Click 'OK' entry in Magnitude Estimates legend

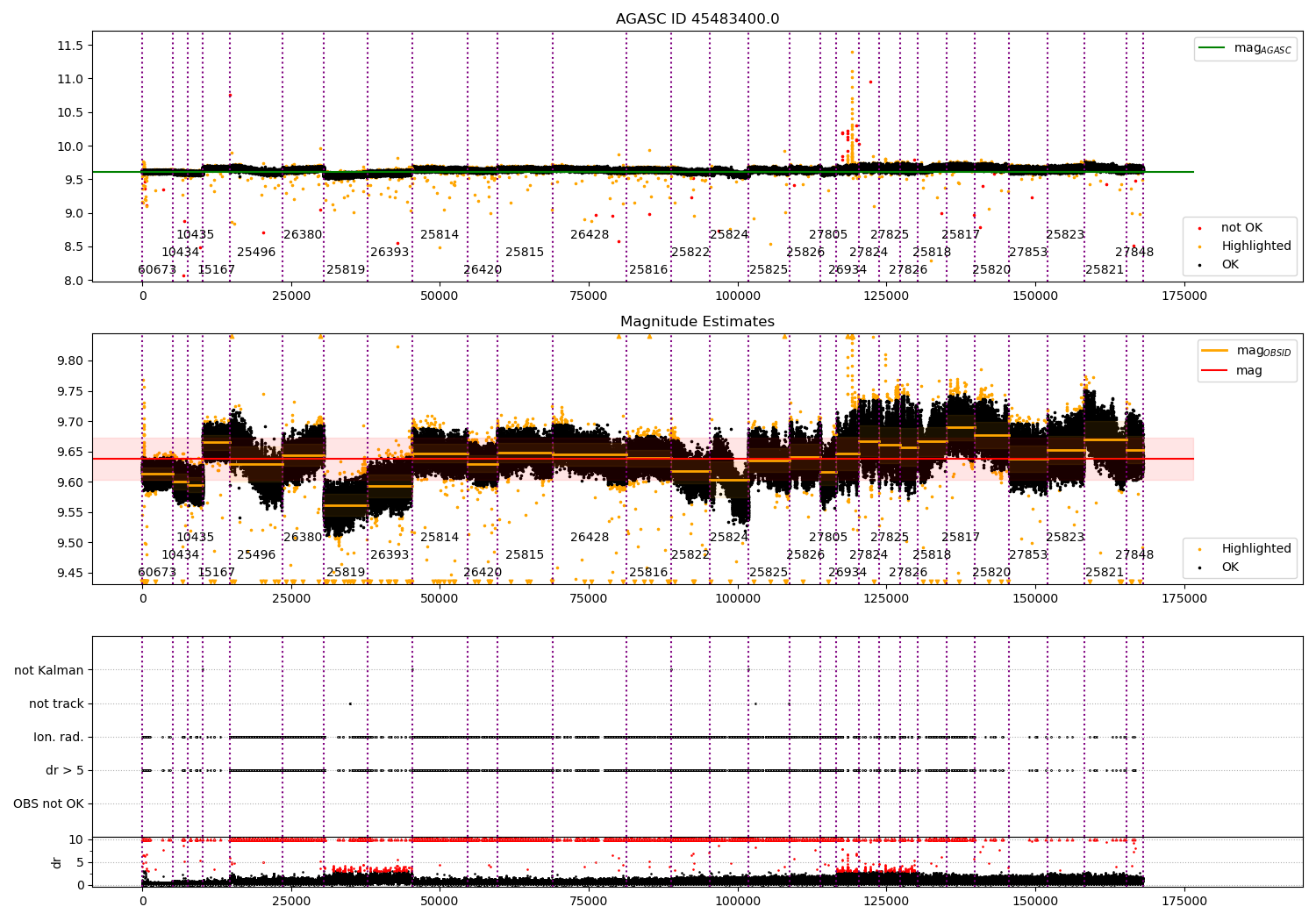click(1230, 568)
